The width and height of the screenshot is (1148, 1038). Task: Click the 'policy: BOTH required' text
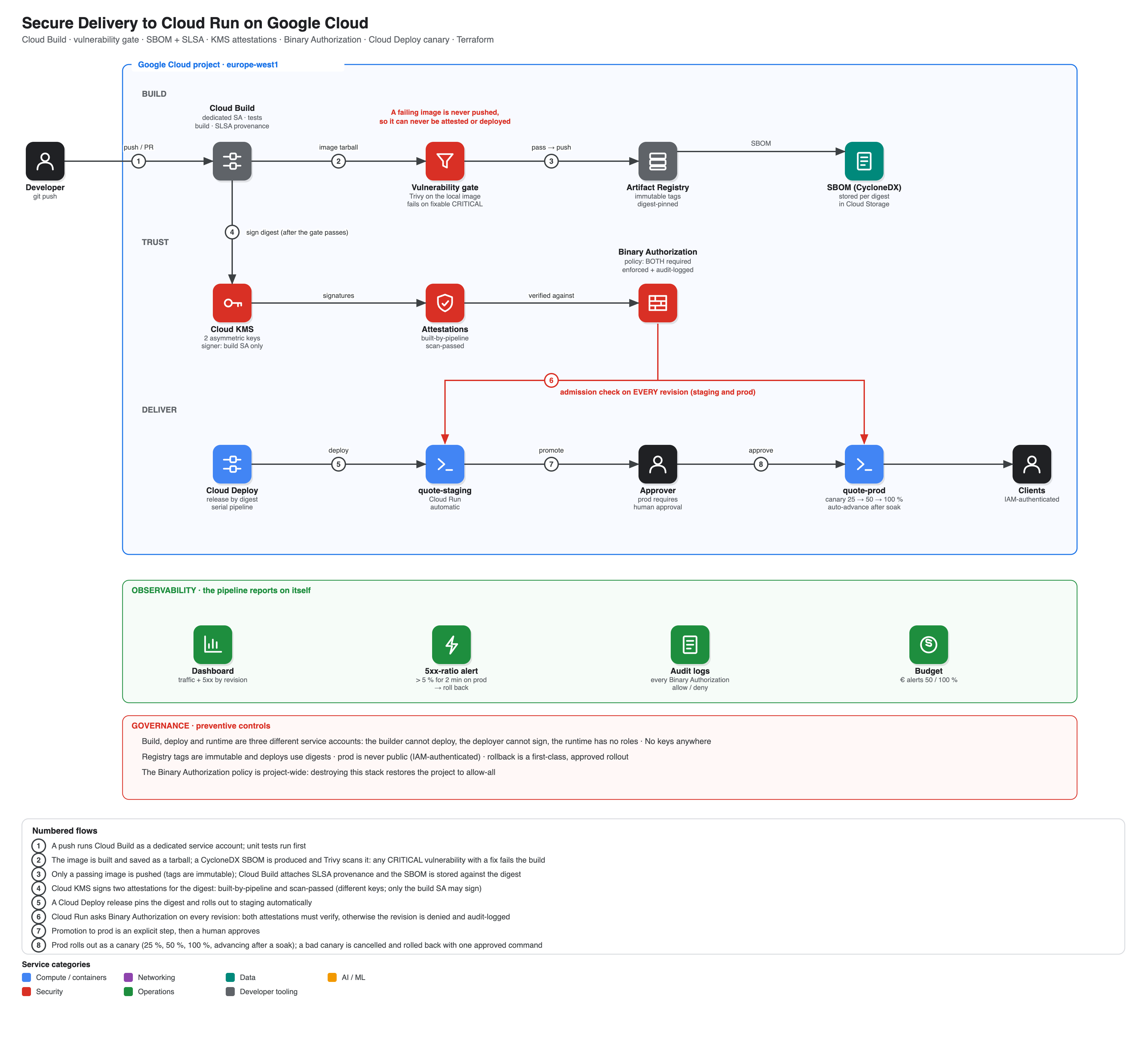(x=657, y=261)
